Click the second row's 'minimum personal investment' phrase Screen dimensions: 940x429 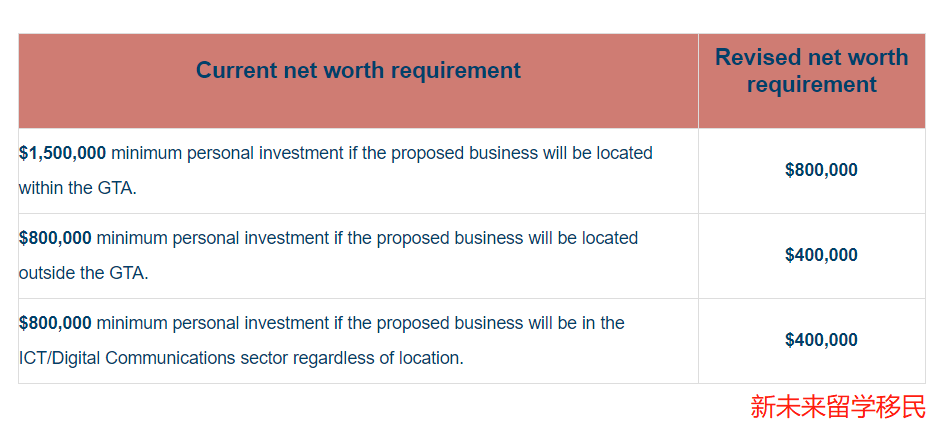pos(212,238)
